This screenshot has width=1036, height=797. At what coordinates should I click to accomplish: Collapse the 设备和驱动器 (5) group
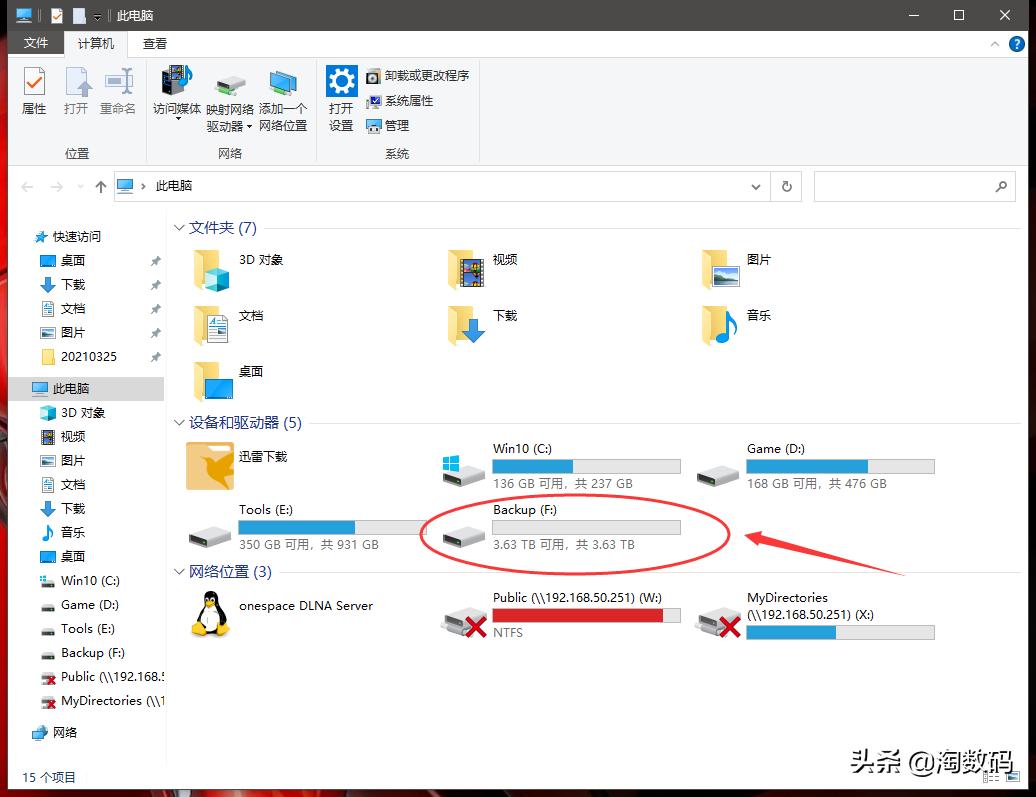pos(178,422)
